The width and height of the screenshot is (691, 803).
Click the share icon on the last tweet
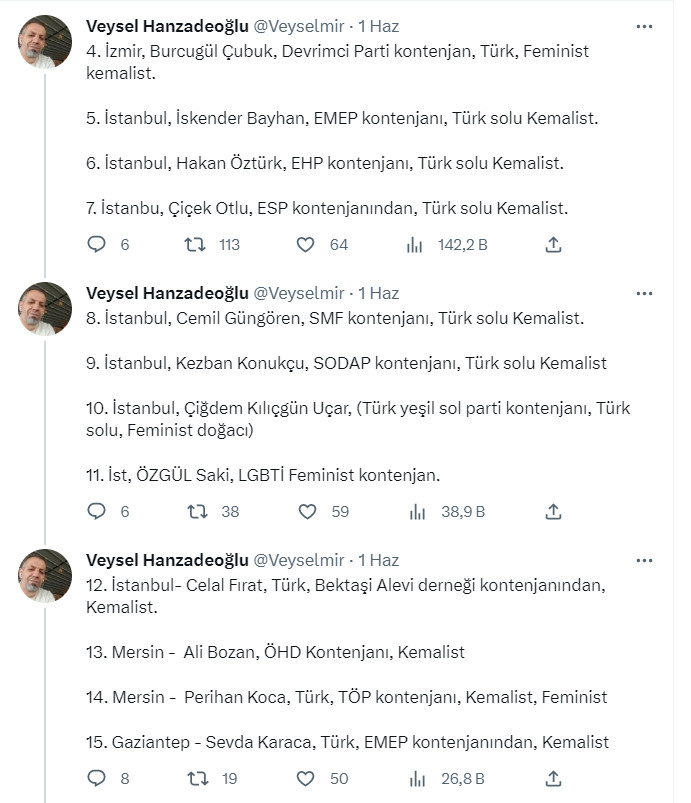click(553, 778)
